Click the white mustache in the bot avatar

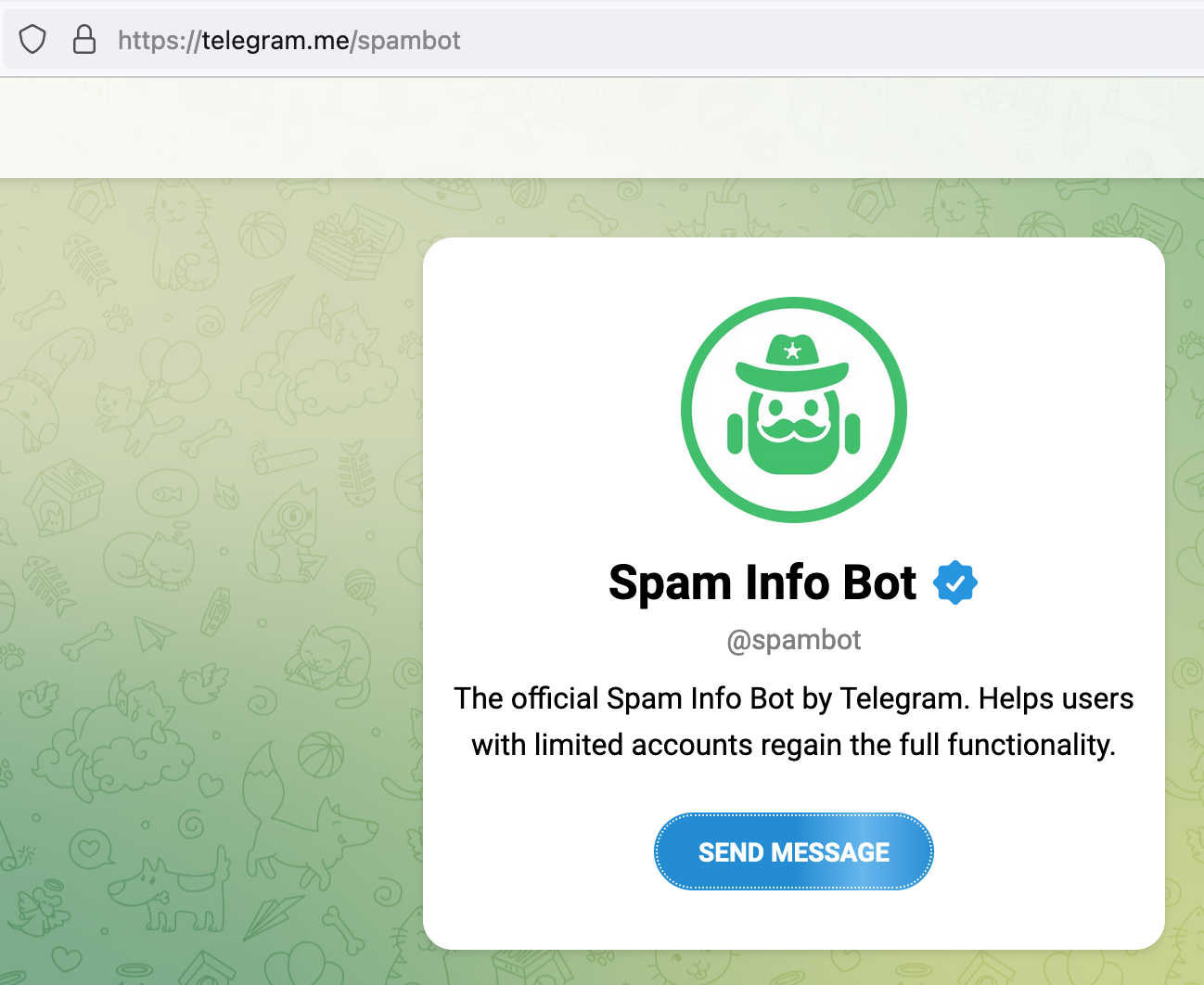point(794,429)
